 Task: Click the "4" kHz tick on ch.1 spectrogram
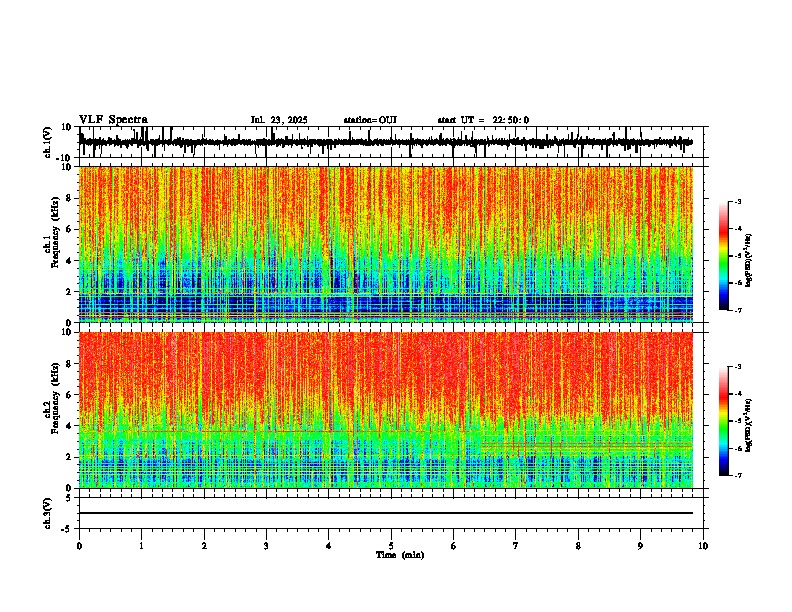click(x=69, y=261)
